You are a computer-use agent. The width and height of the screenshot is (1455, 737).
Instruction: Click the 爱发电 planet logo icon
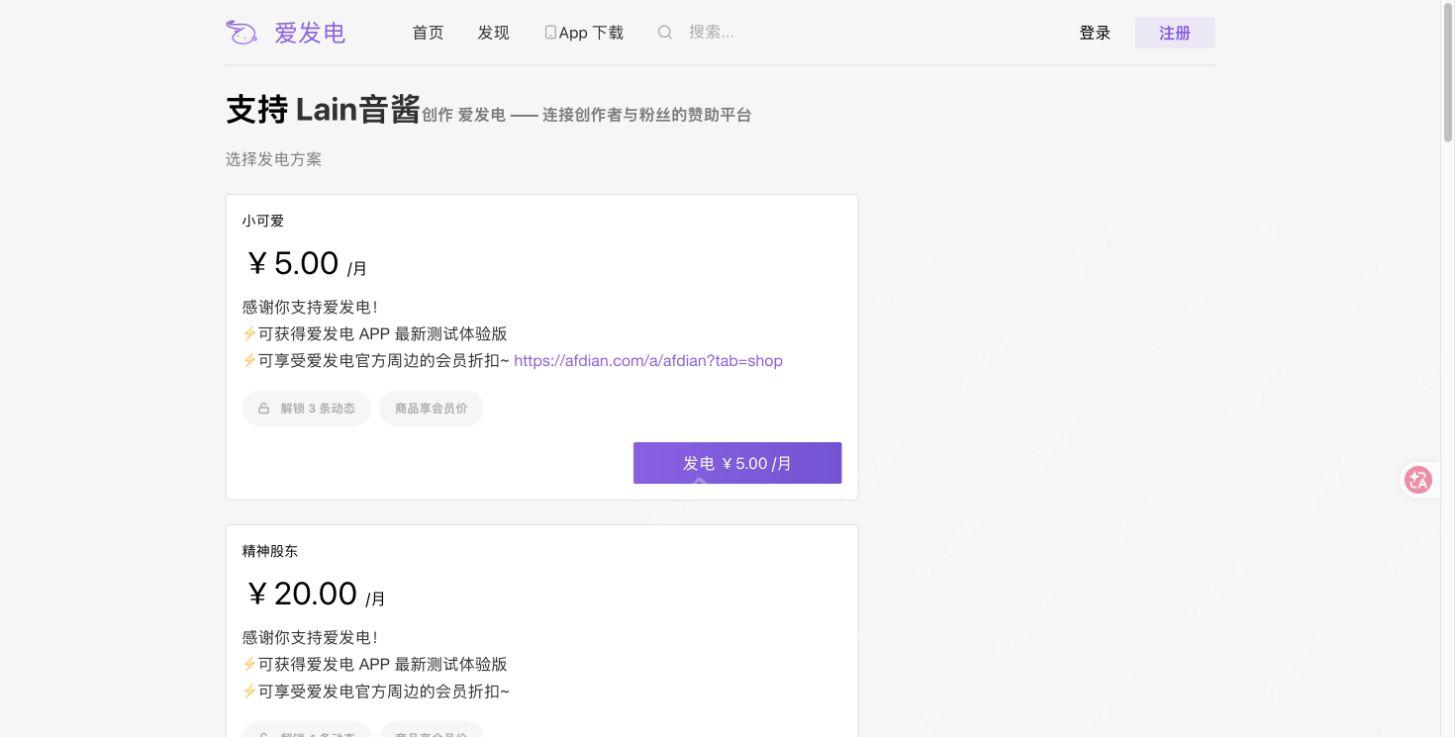coord(241,33)
